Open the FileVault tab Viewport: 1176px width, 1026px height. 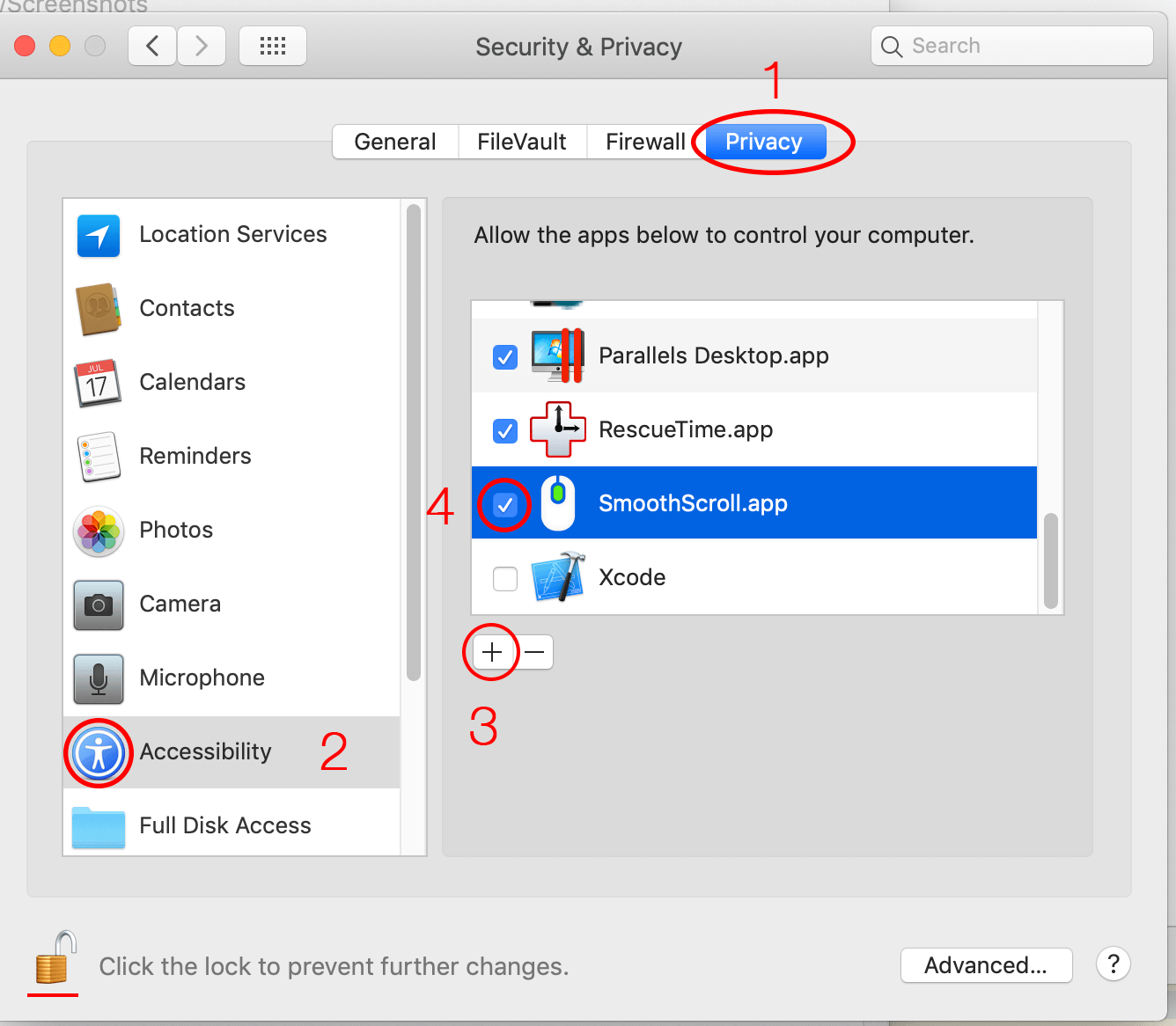(x=522, y=142)
